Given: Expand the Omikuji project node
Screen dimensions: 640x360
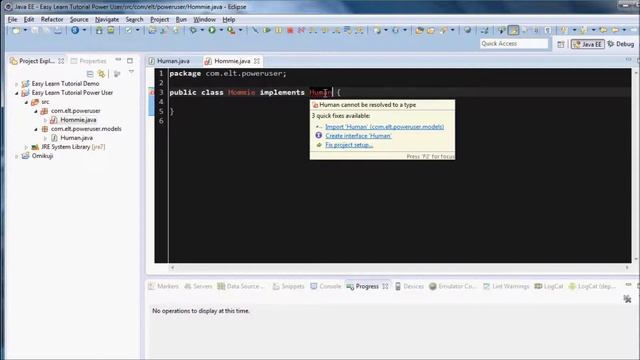Looking at the screenshot, I should click(x=17, y=156).
